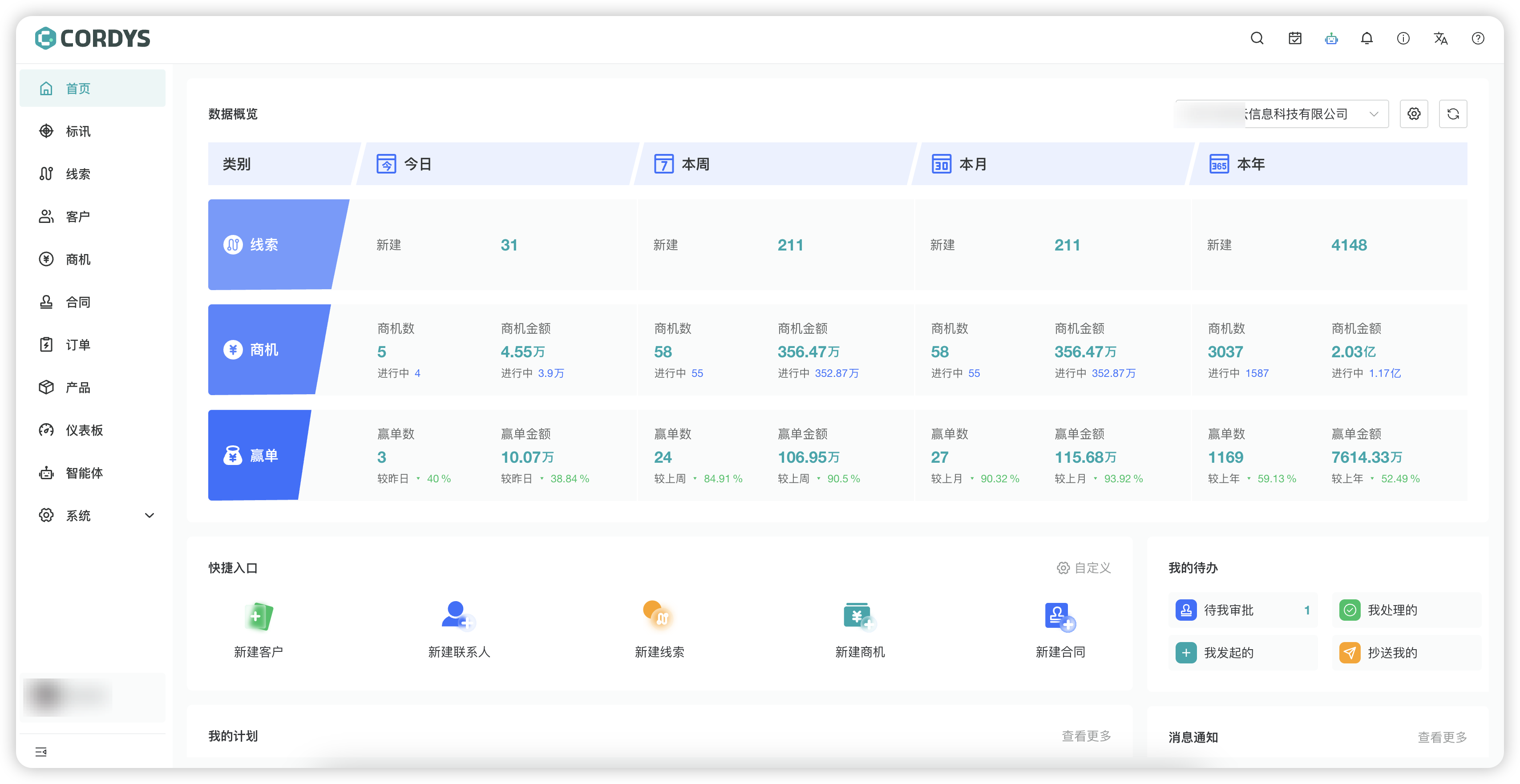The width and height of the screenshot is (1520, 784).
Task: Click monthly 赢单金额 value 115.68万
Action: click(x=1085, y=457)
